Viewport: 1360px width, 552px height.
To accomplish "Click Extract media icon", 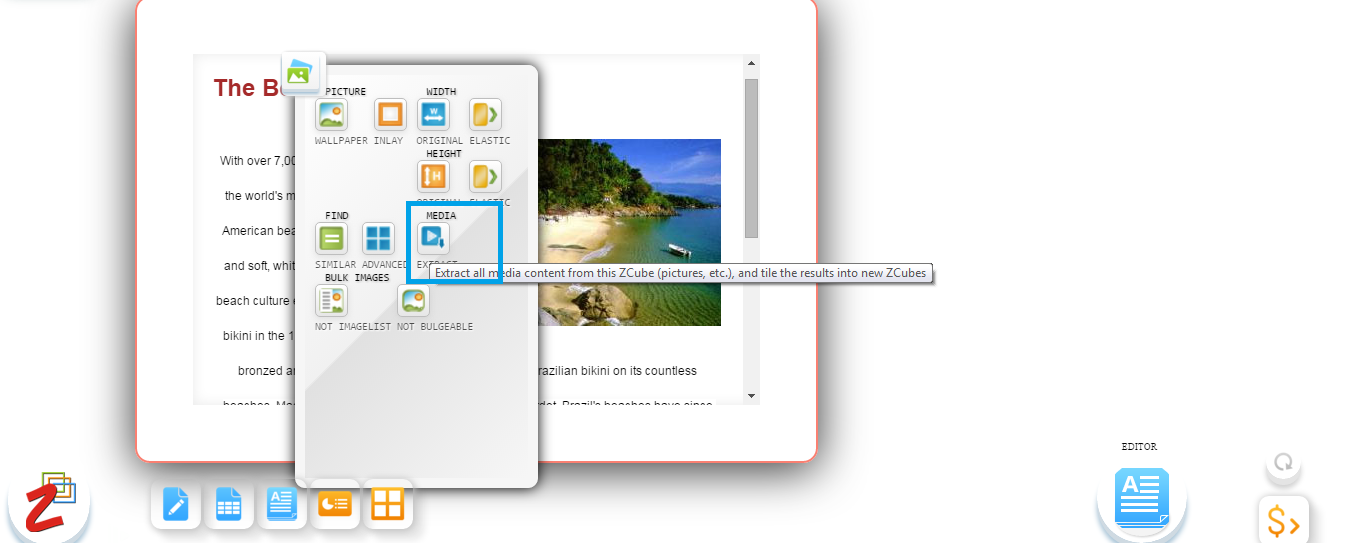I will (433, 238).
